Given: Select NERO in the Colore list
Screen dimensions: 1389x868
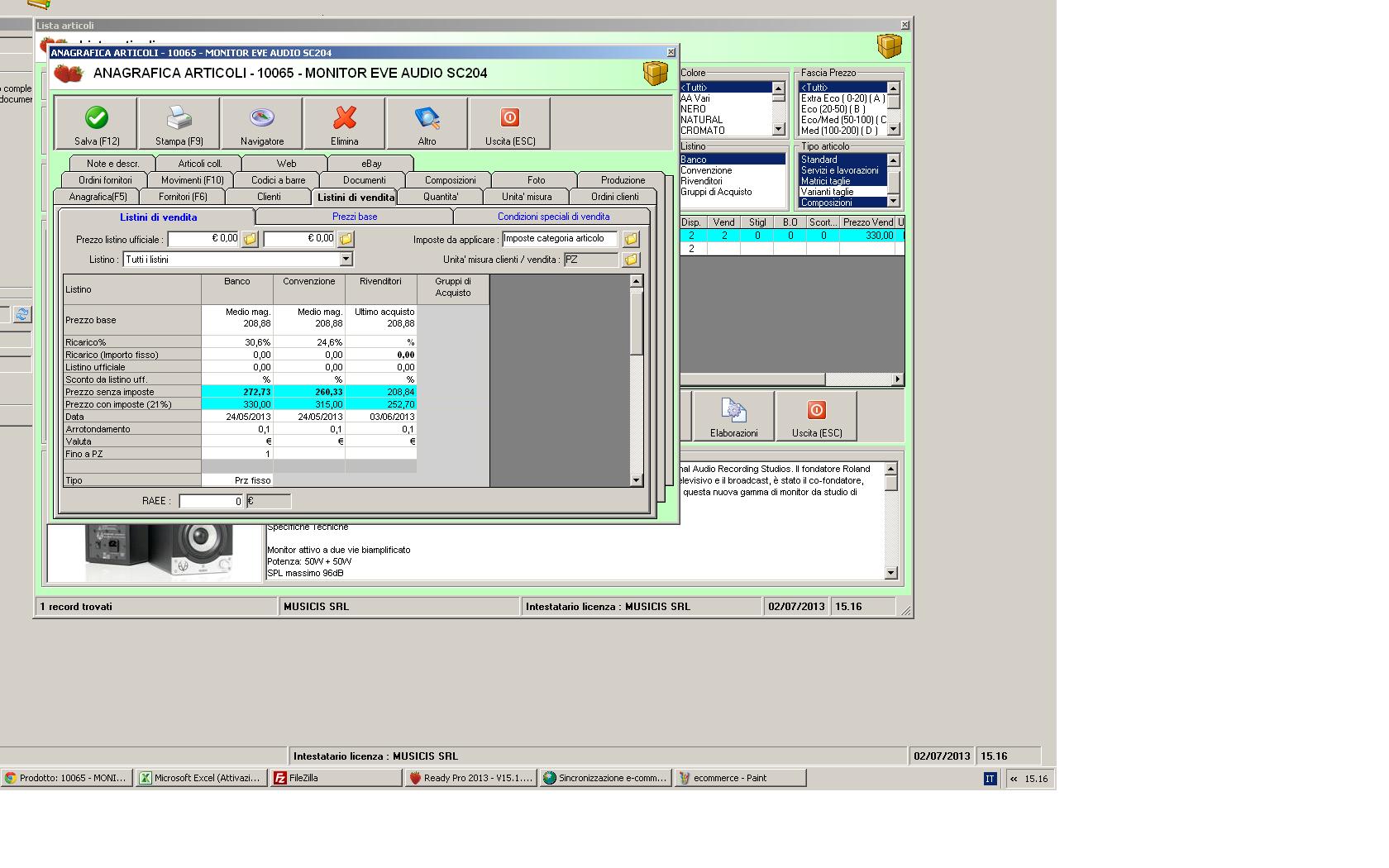Looking at the screenshot, I should click(x=725, y=109).
